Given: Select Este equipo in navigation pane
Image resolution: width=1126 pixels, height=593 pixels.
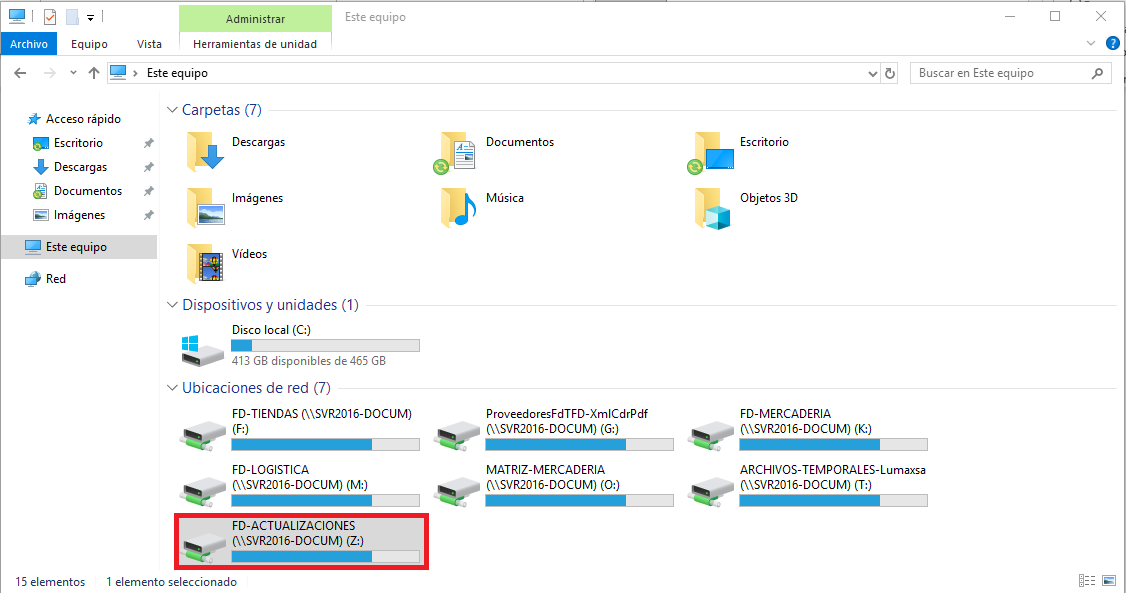Looking at the screenshot, I should tap(79, 247).
